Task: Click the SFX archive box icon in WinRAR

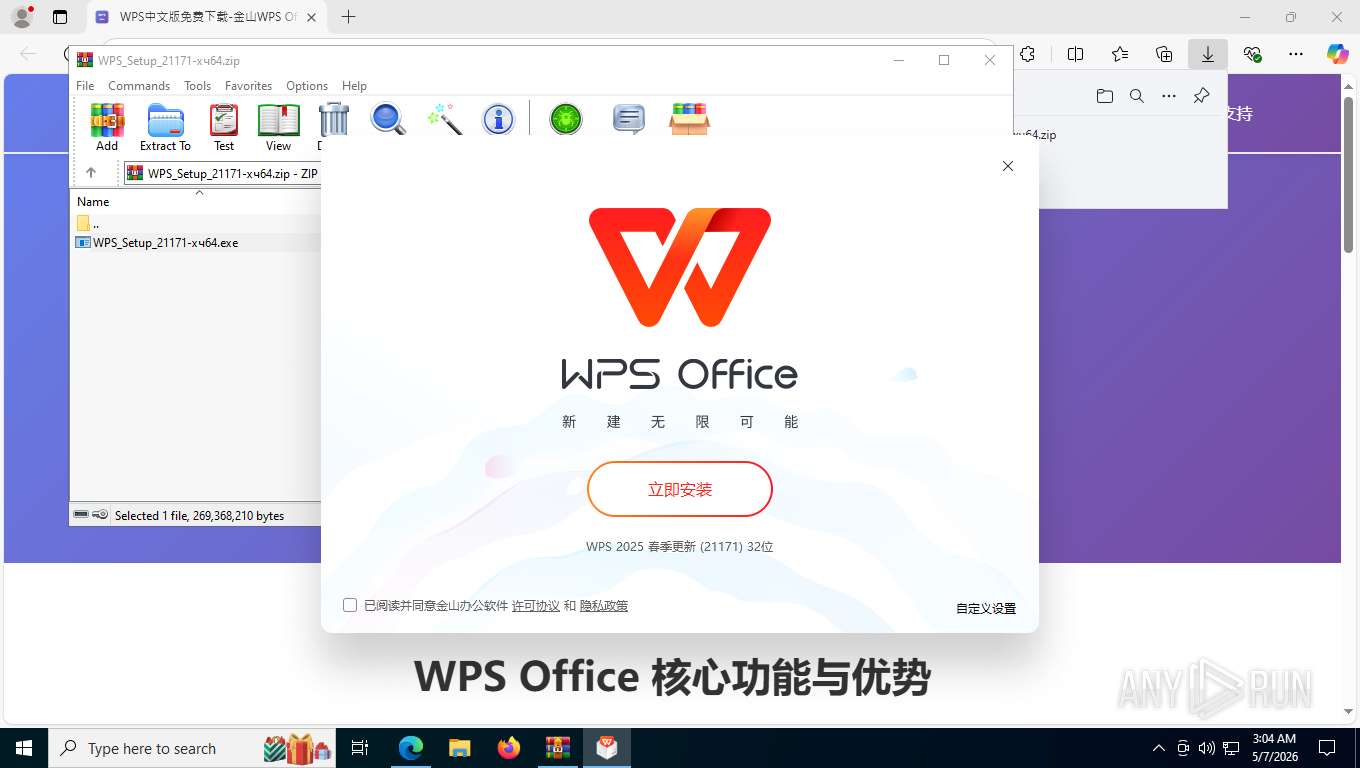Action: 689,119
